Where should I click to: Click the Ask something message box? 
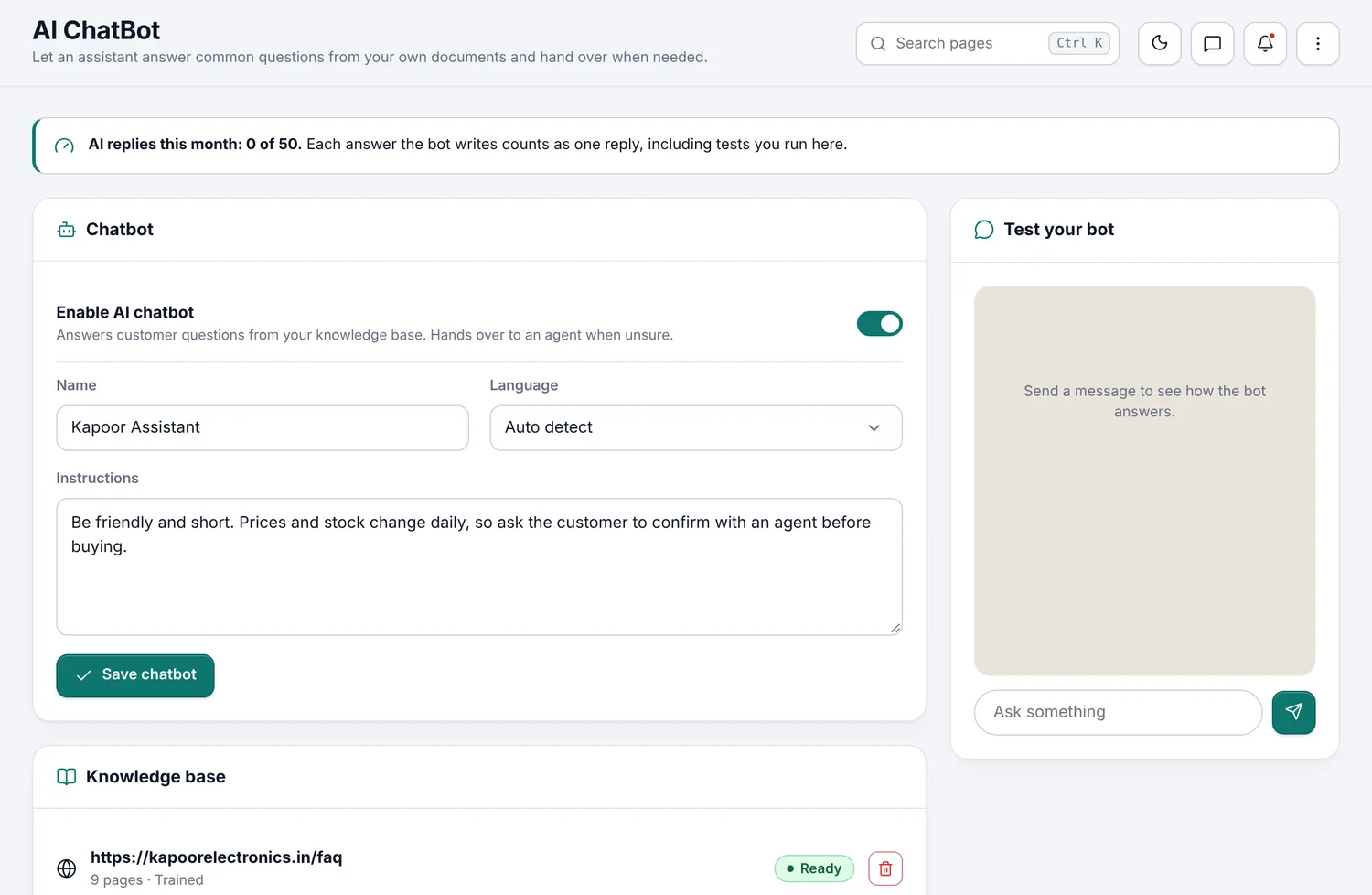pos(1119,712)
